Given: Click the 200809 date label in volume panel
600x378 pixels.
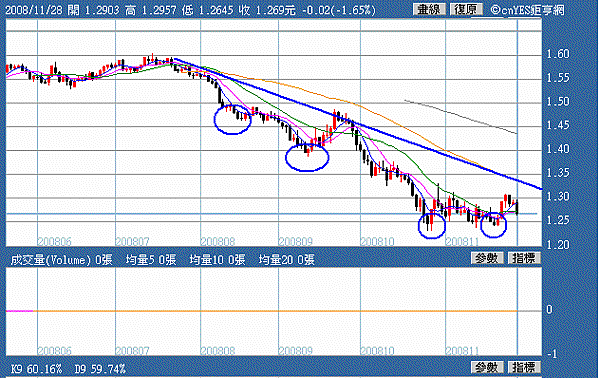Looking at the screenshot, I should pyautogui.click(x=295, y=350).
